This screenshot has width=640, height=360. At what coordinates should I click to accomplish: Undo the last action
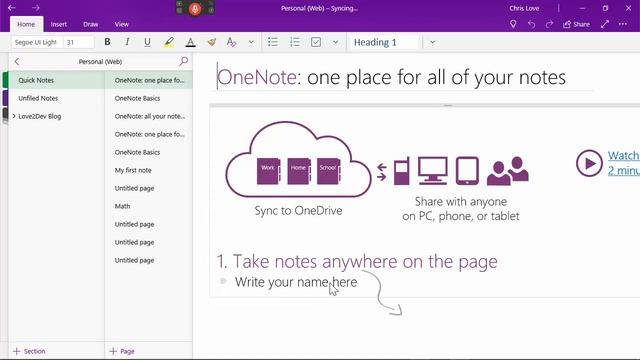click(531, 24)
